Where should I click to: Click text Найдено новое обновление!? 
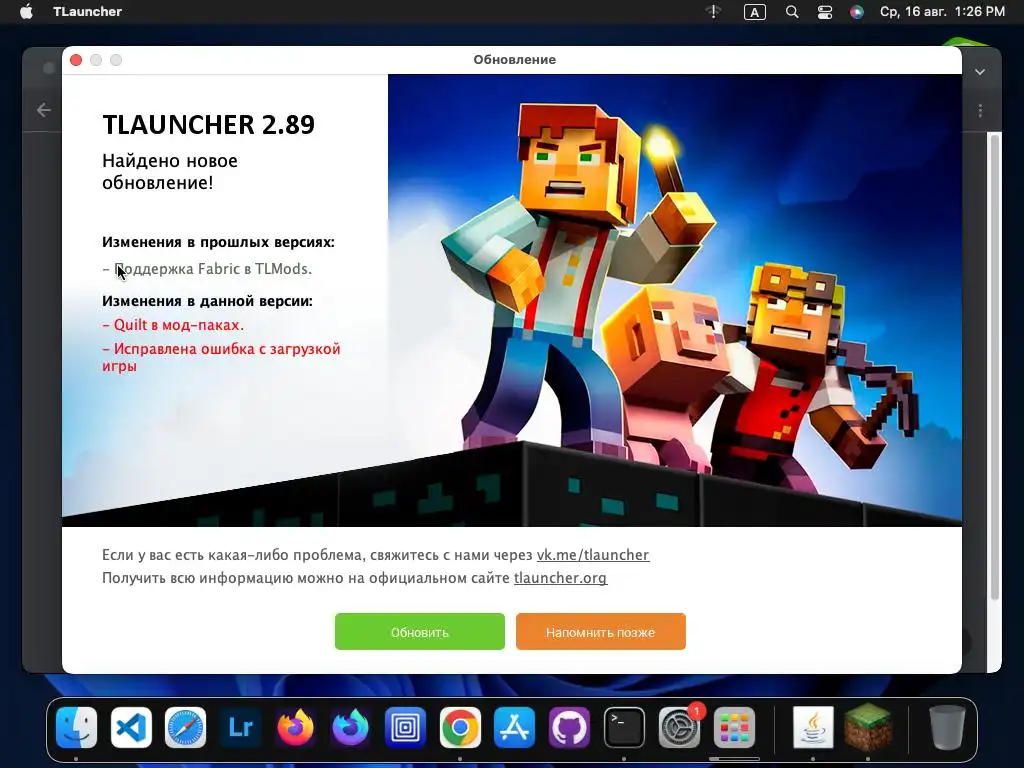click(x=170, y=172)
